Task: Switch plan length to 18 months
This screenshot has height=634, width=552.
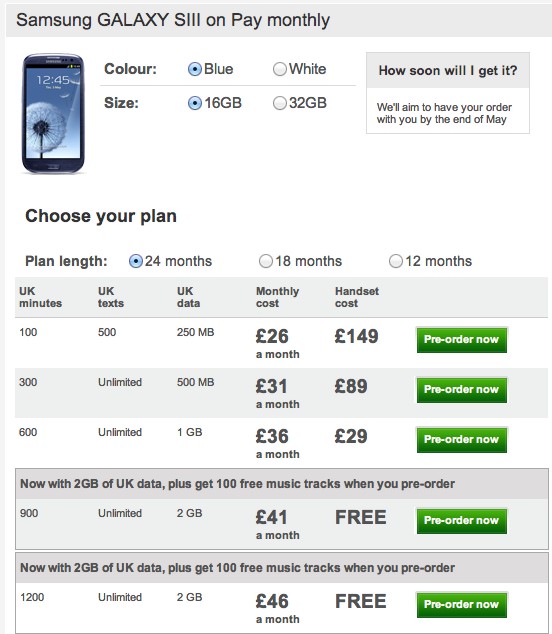Action: (x=266, y=261)
